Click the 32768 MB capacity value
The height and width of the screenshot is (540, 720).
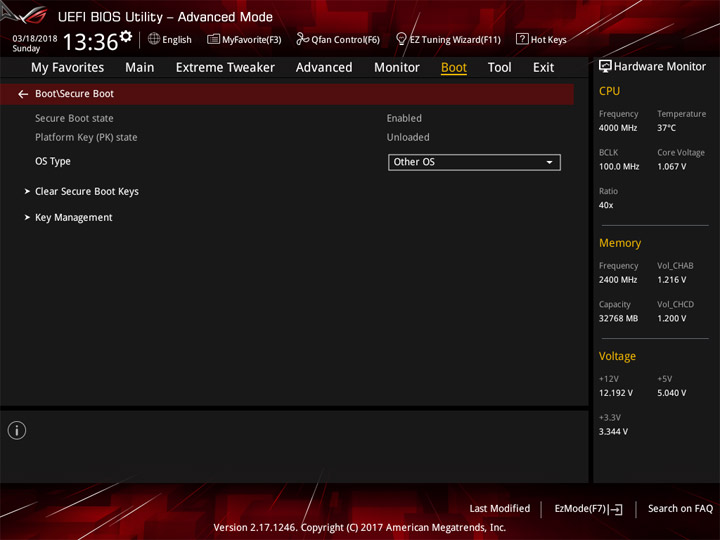[618, 318]
